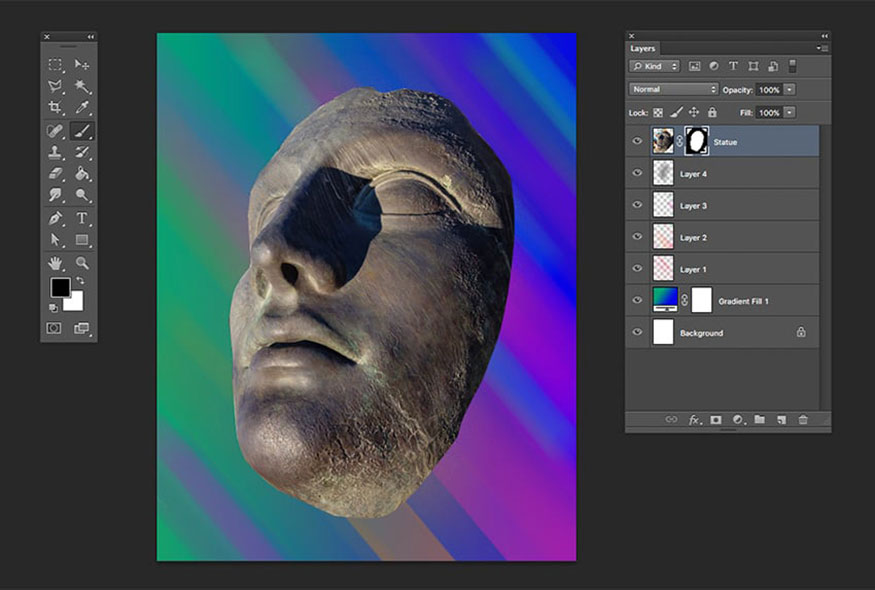875x590 pixels.
Task: Select the Gradient Fill 1 gradient thumbnail
Action: 665,300
